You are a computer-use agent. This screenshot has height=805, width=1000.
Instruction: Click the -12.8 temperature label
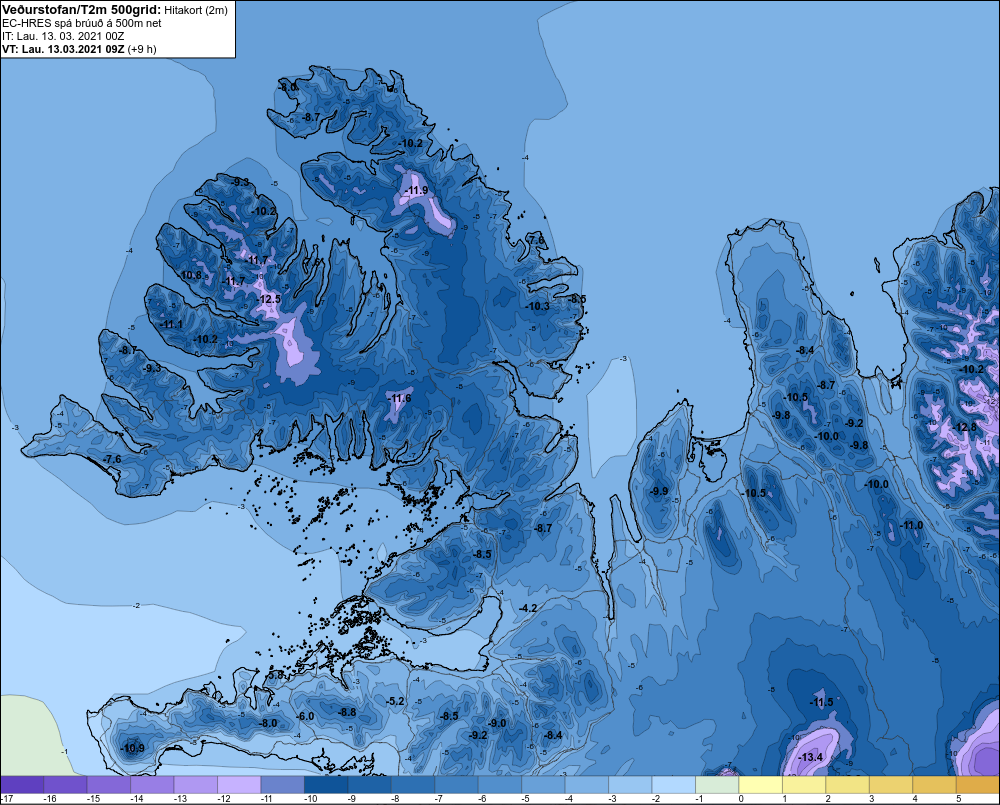click(964, 427)
